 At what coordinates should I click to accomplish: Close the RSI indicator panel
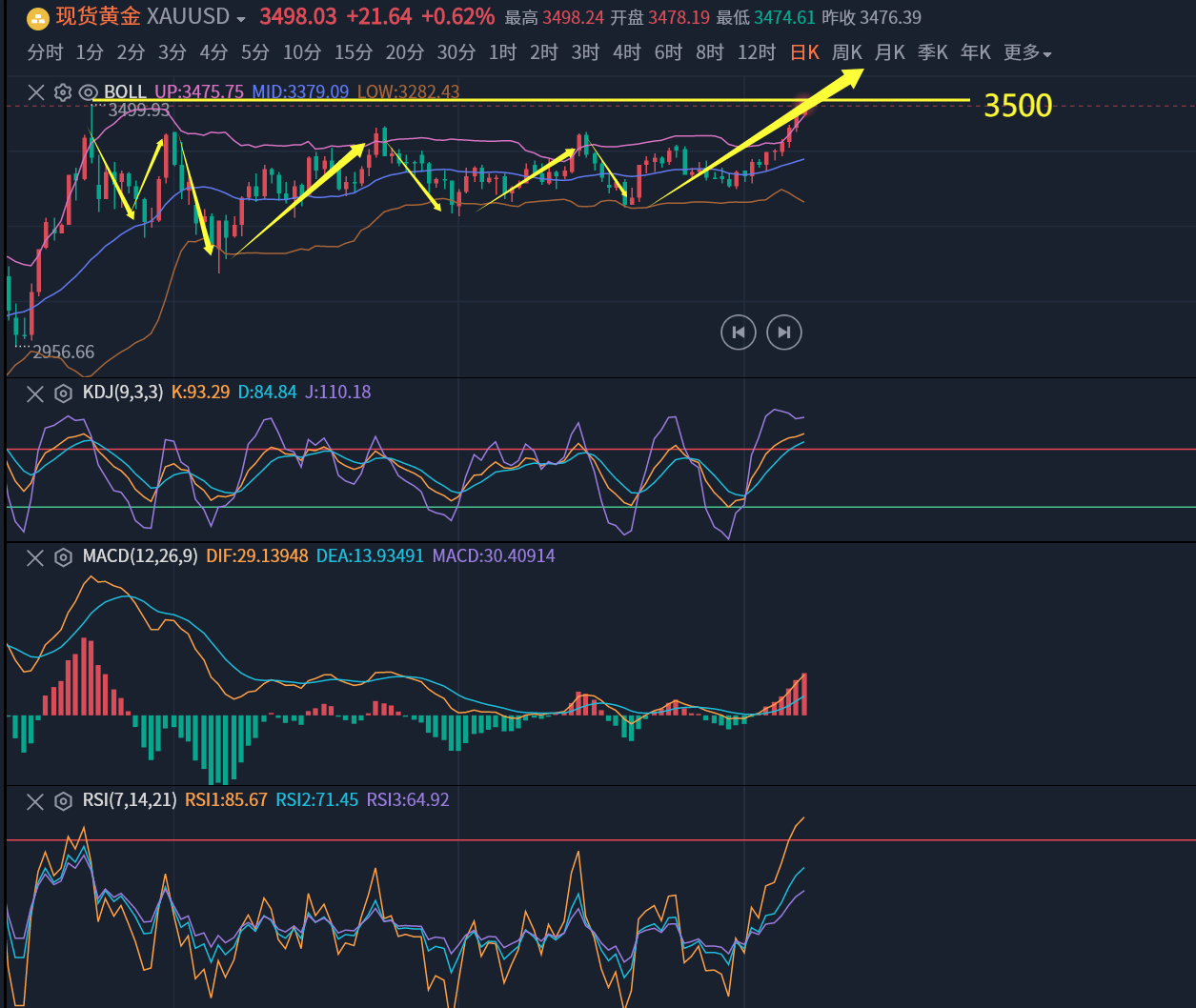point(35,801)
